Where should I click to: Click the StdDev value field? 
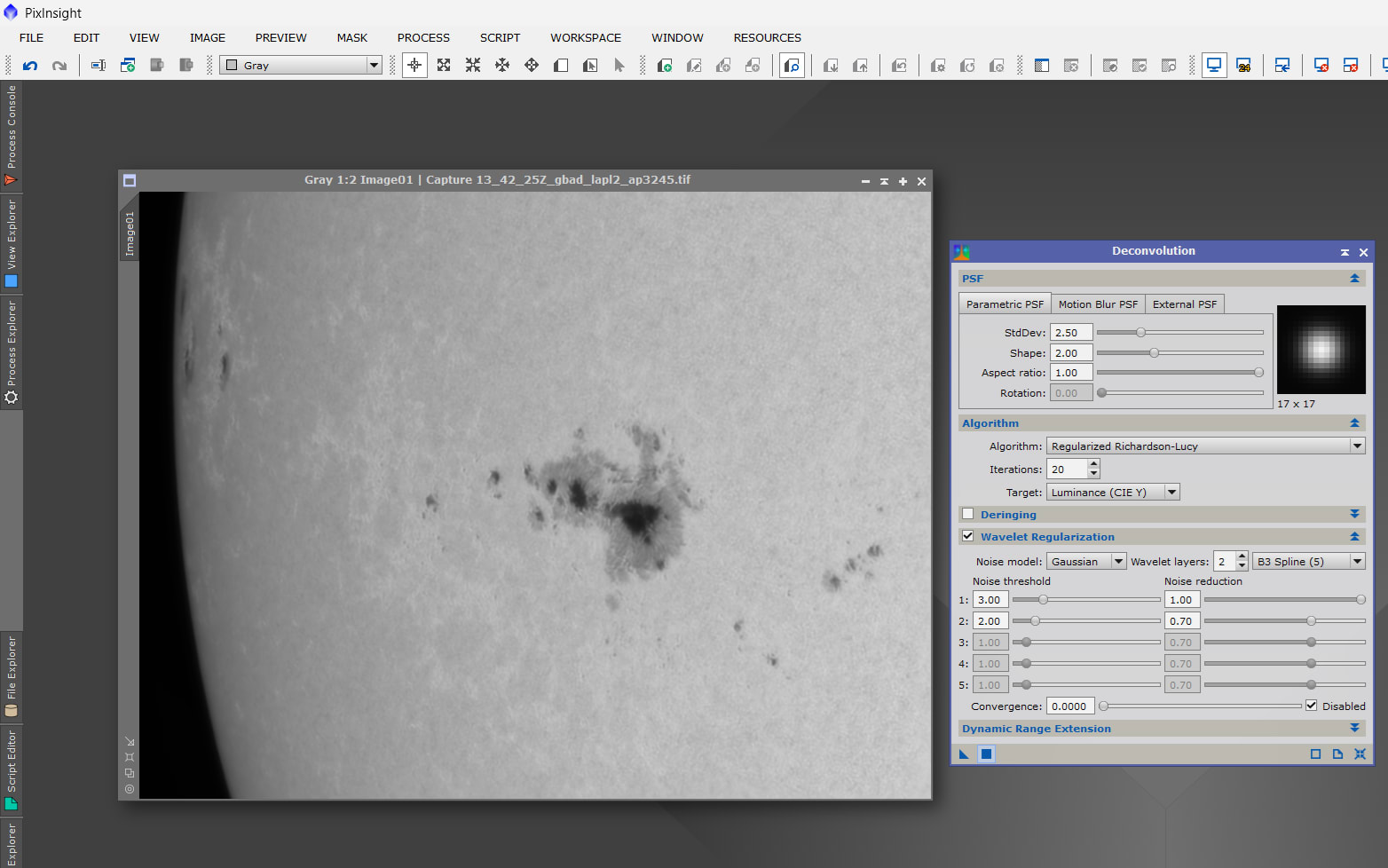click(1071, 332)
